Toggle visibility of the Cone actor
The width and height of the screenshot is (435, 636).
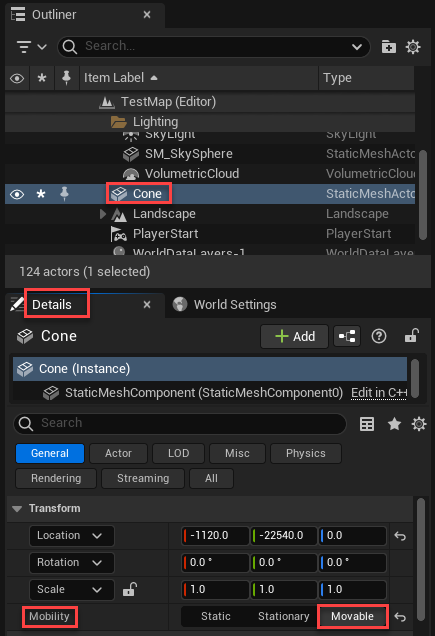pos(17,194)
